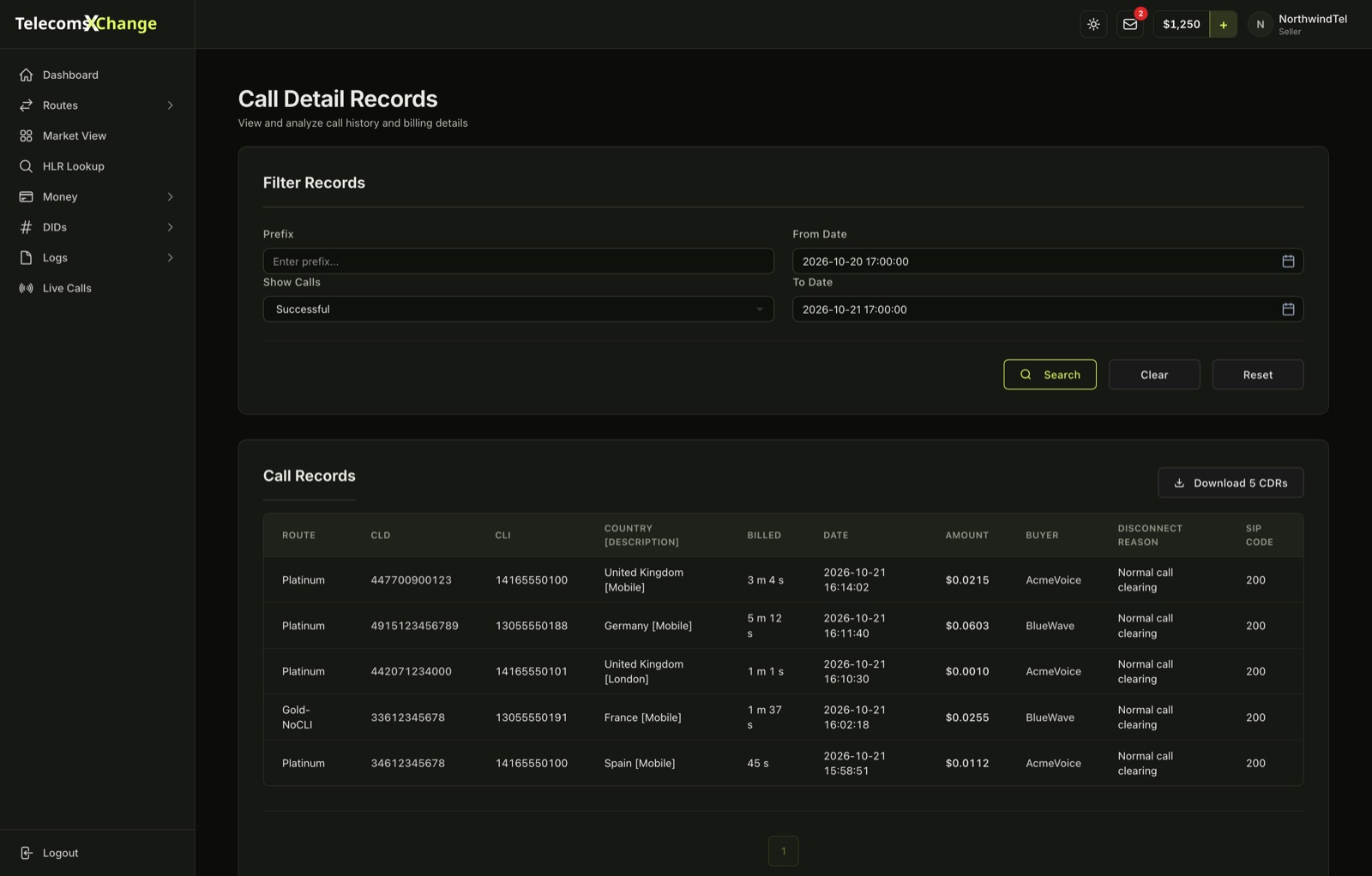The height and width of the screenshot is (876, 1372).
Task: Expand the DIDs submenu chevron
Action: [x=170, y=227]
